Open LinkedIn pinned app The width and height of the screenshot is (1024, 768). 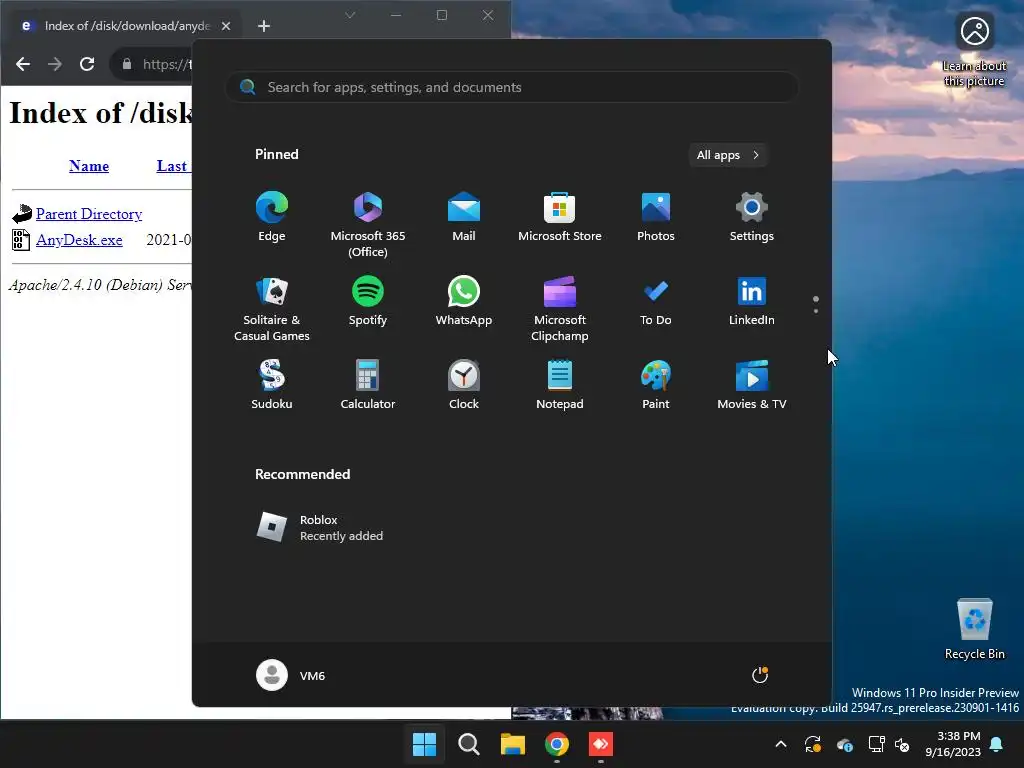coord(752,300)
